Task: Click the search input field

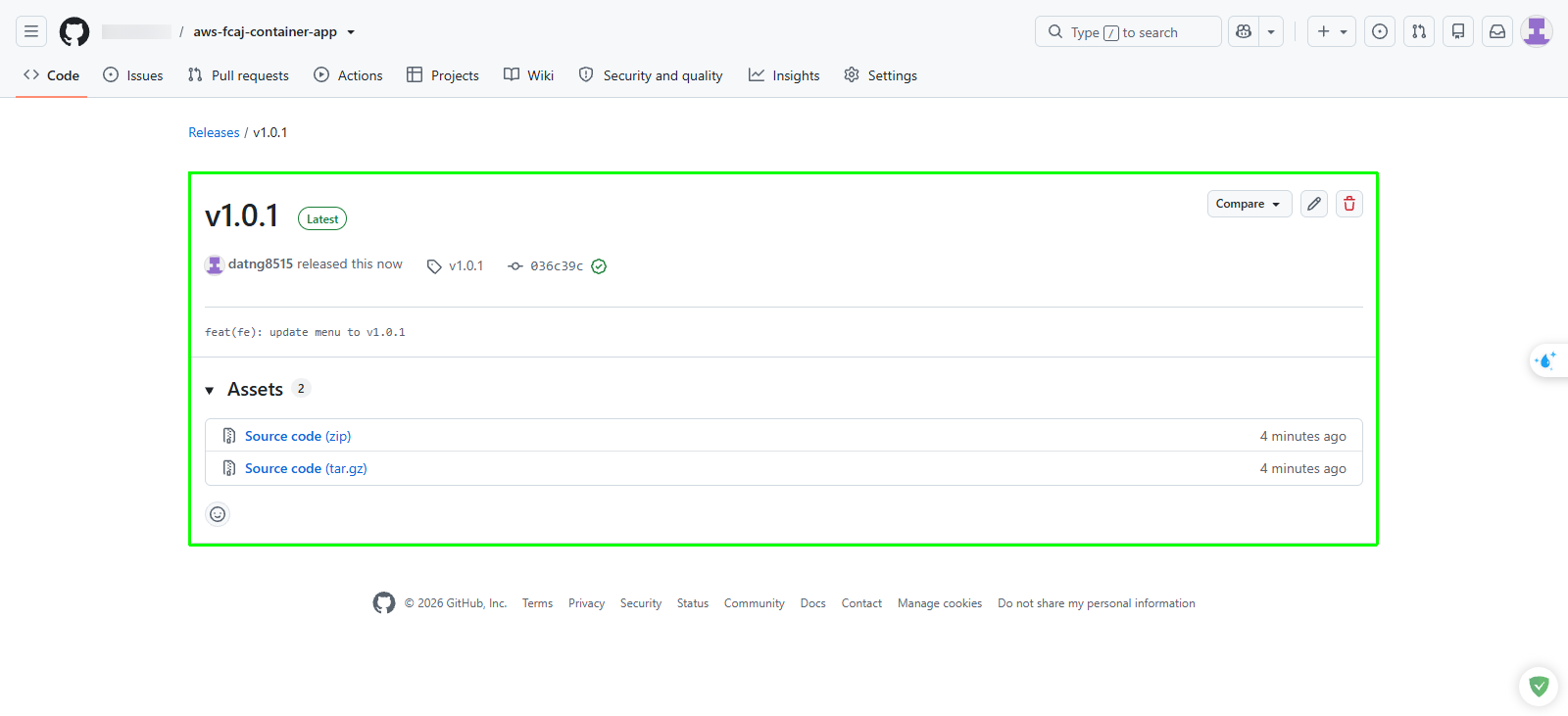Action: point(1128,31)
